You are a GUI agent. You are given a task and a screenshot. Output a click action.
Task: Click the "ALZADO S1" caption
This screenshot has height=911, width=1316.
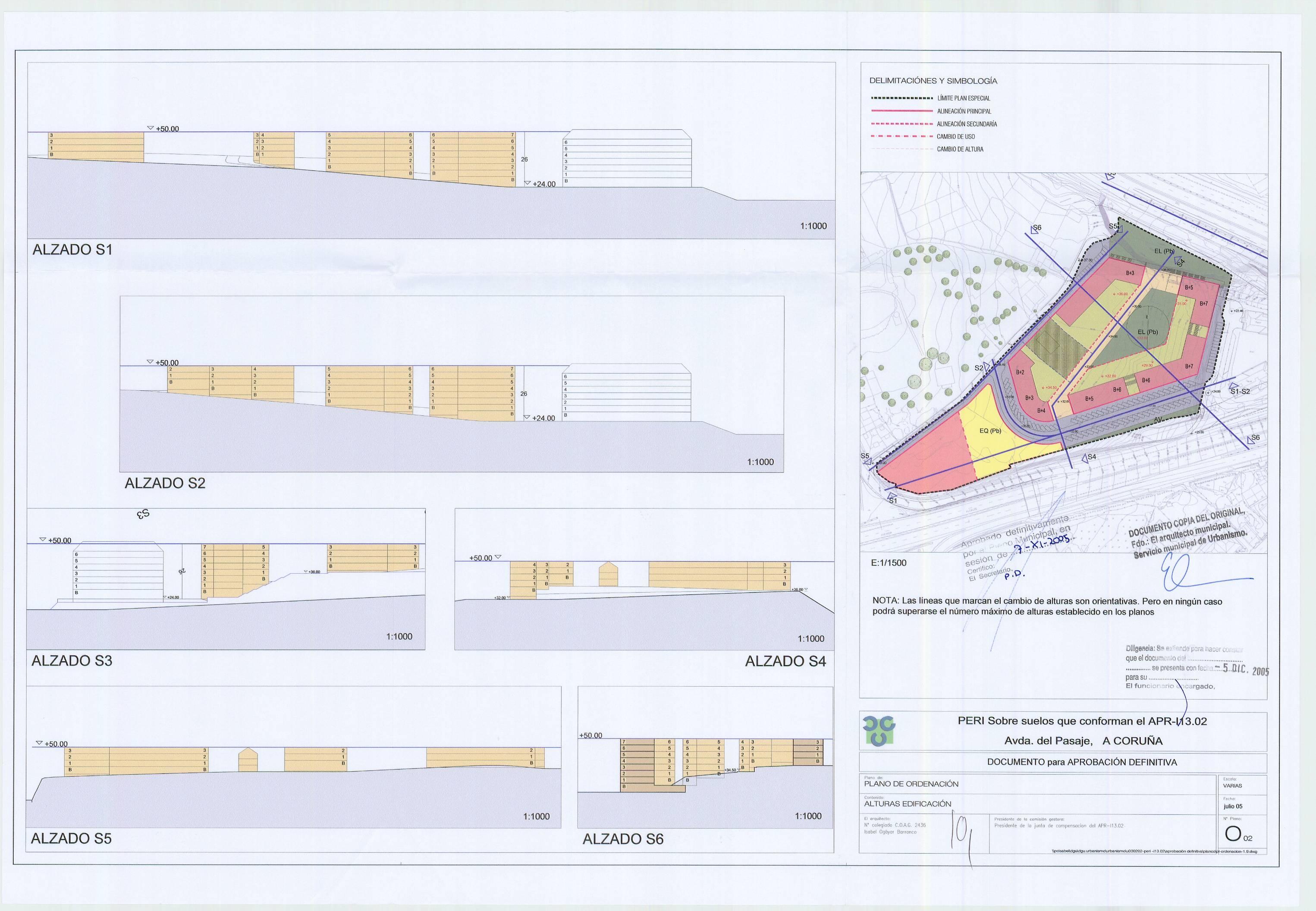click(x=72, y=249)
